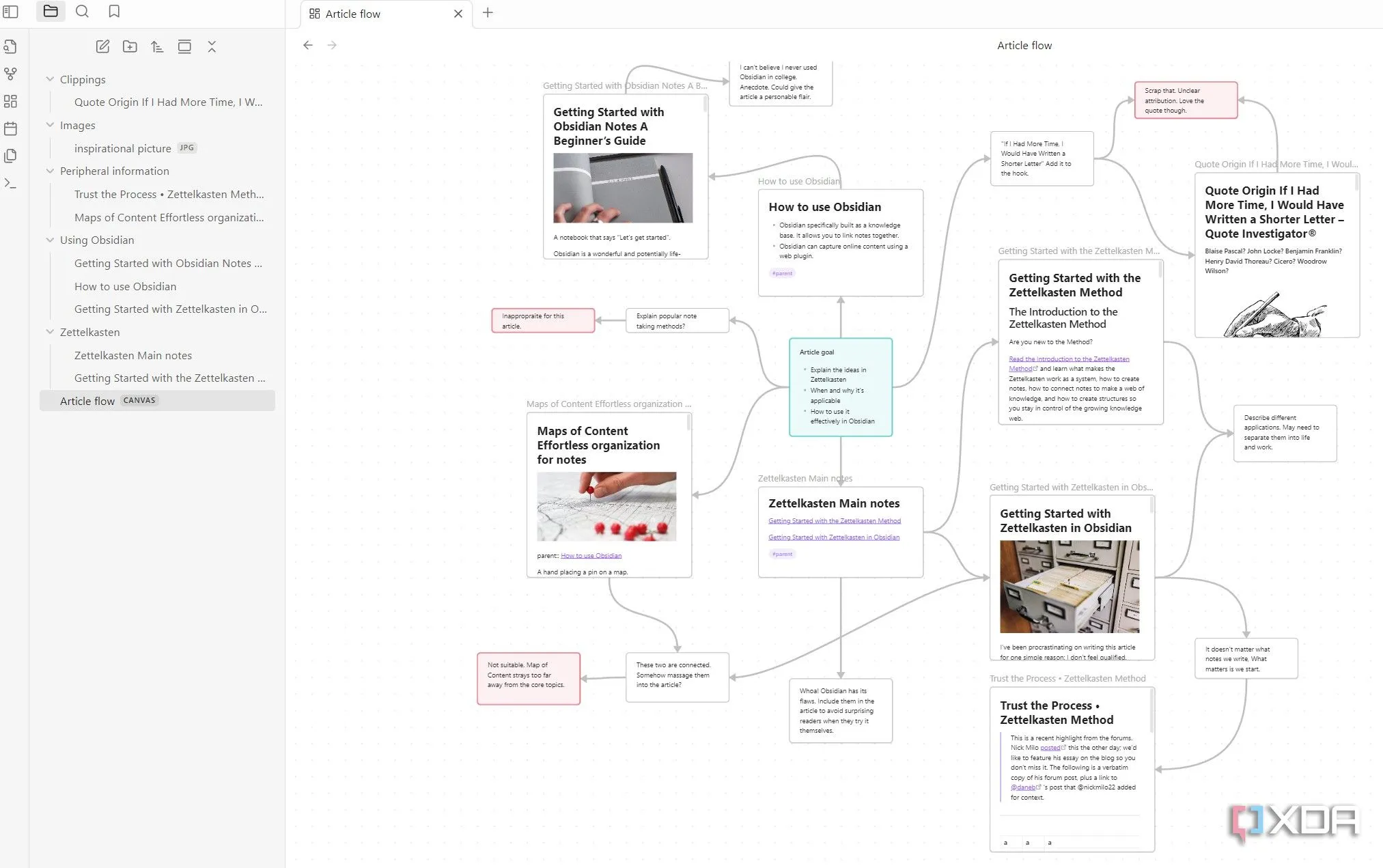The height and width of the screenshot is (868, 1383).
Task: Open command palette ribbon icon
Action: click(x=10, y=183)
